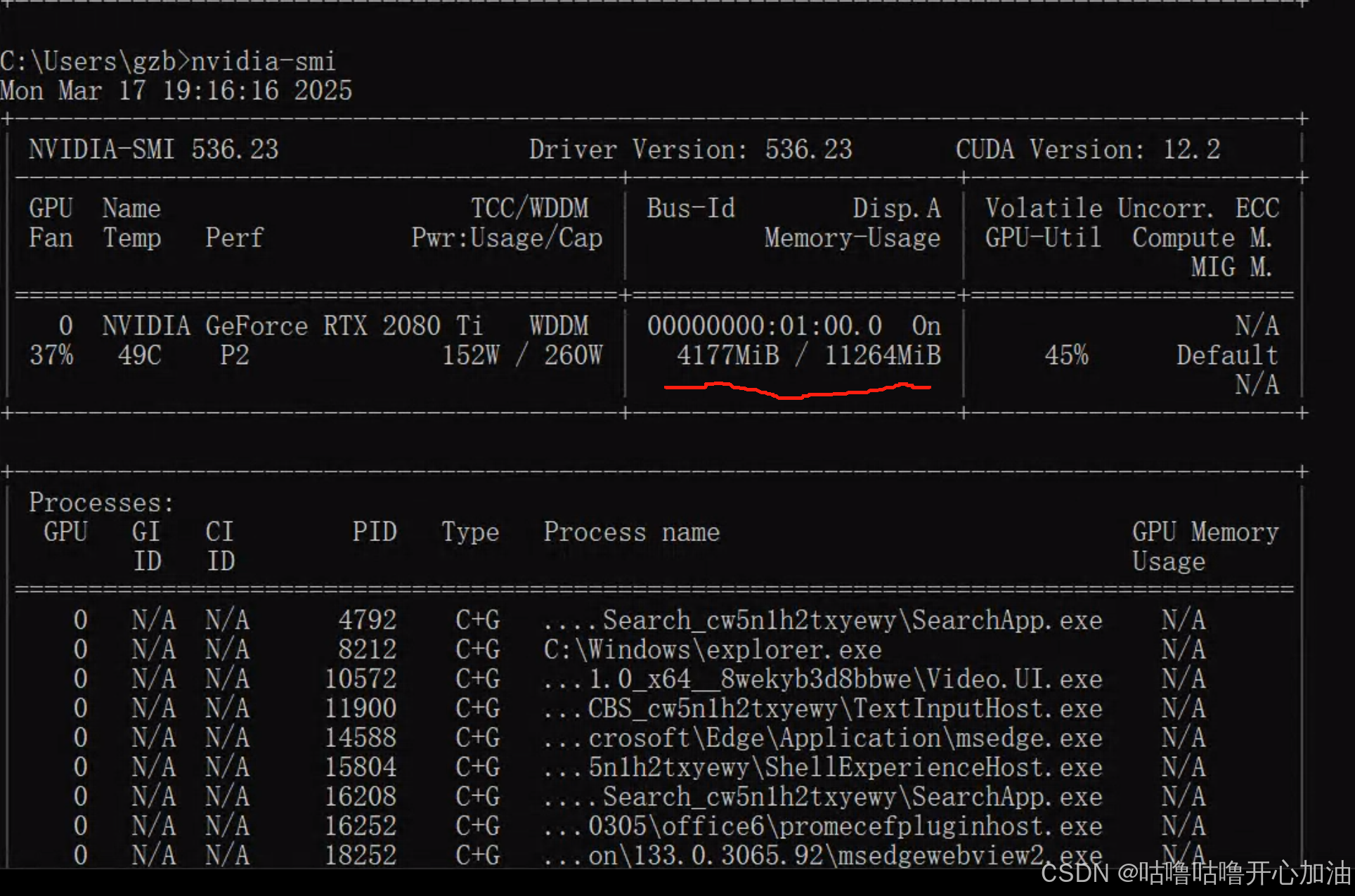Image resolution: width=1355 pixels, height=896 pixels.
Task: Click the Bus-Id 00000000:01:00.0 value
Action: 764,325
